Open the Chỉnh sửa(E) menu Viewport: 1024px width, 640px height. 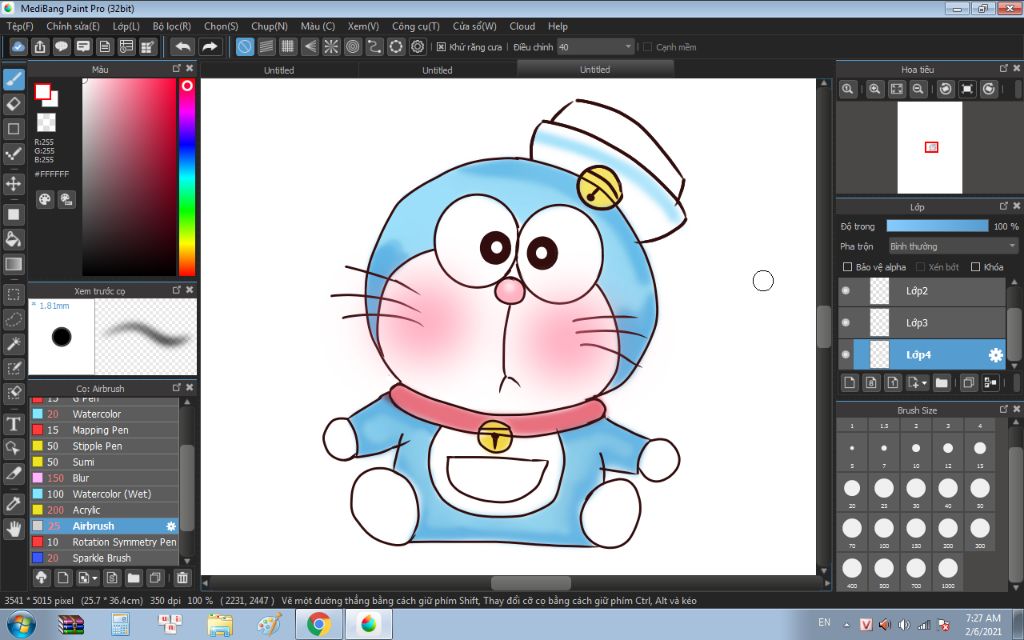pyautogui.click(x=73, y=26)
